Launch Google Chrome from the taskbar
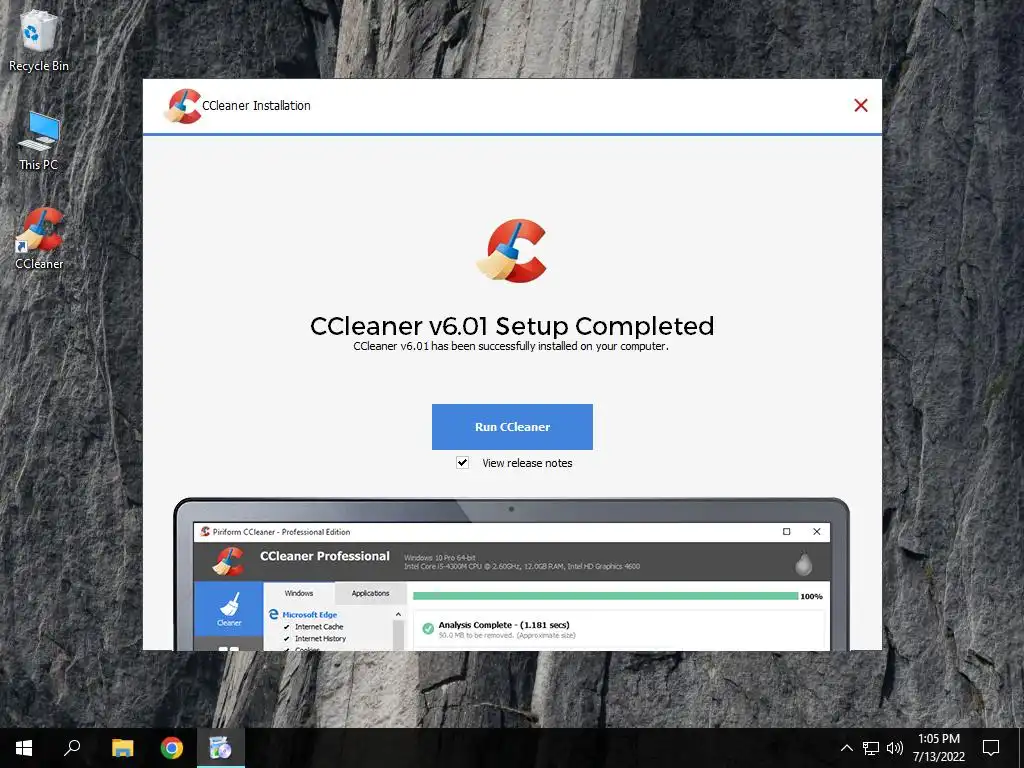The width and height of the screenshot is (1024, 768). point(172,748)
